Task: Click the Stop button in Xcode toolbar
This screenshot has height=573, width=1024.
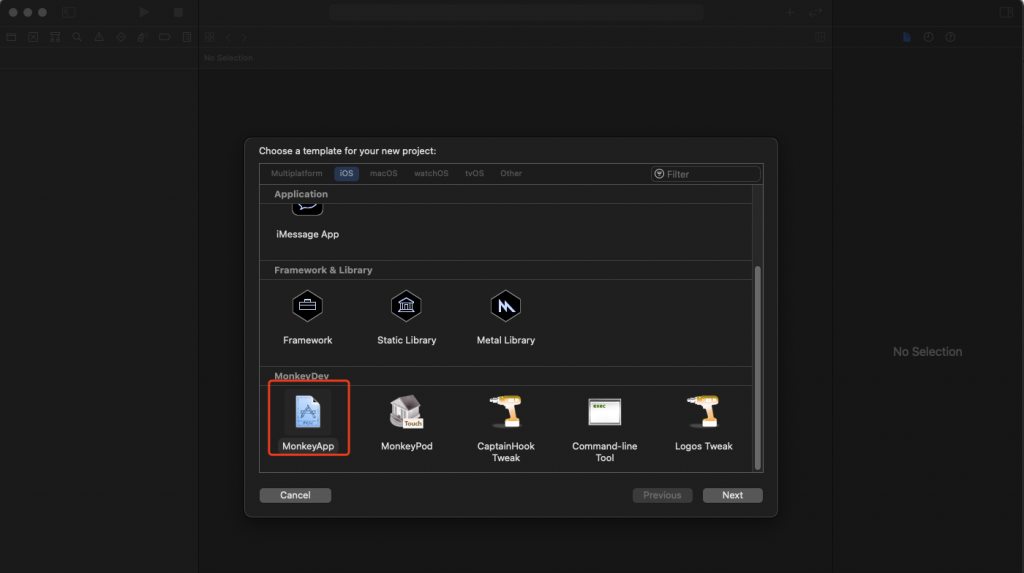Action: [178, 12]
